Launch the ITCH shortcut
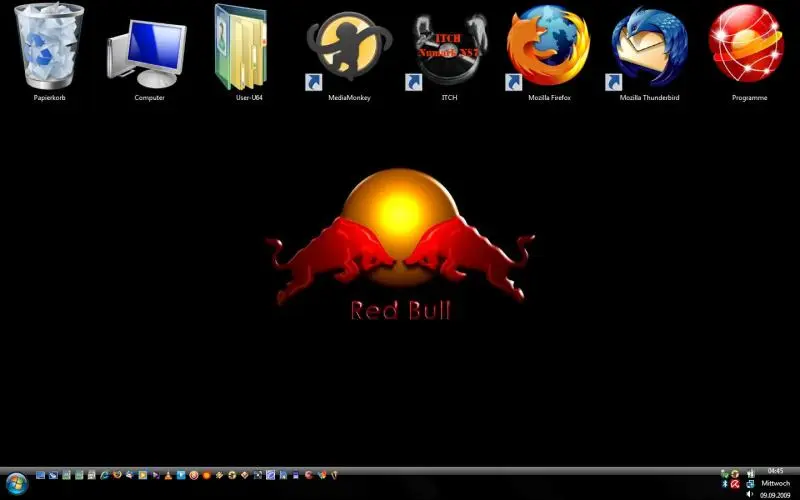The width and height of the screenshot is (800, 500). (x=449, y=50)
